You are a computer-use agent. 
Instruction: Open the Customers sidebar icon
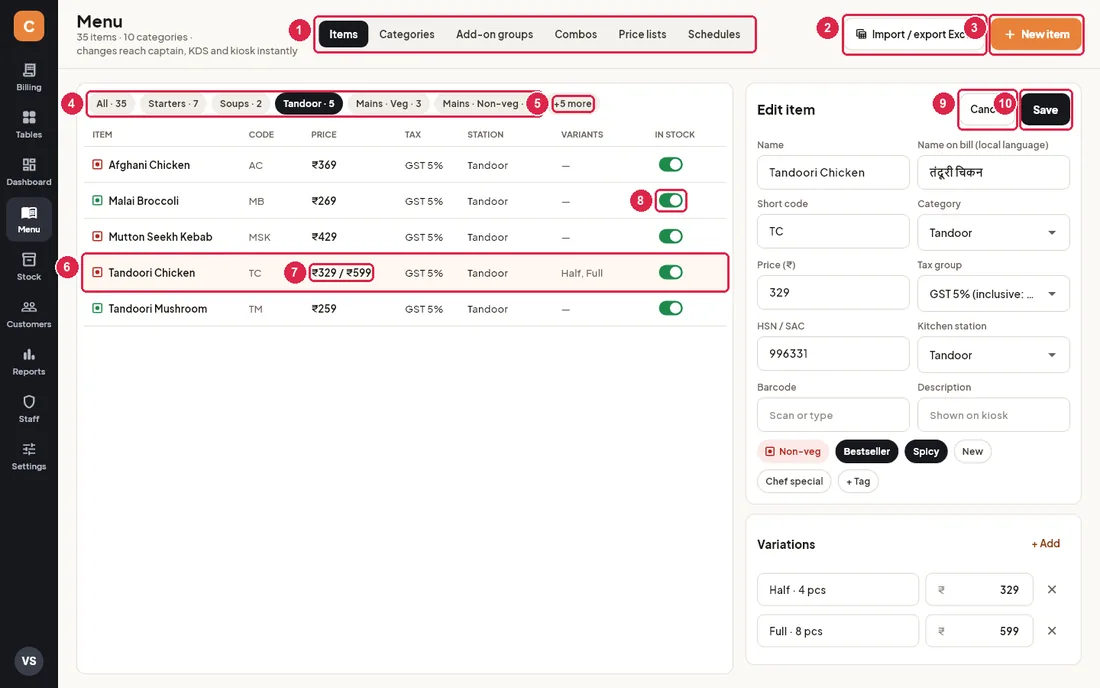[29, 314]
